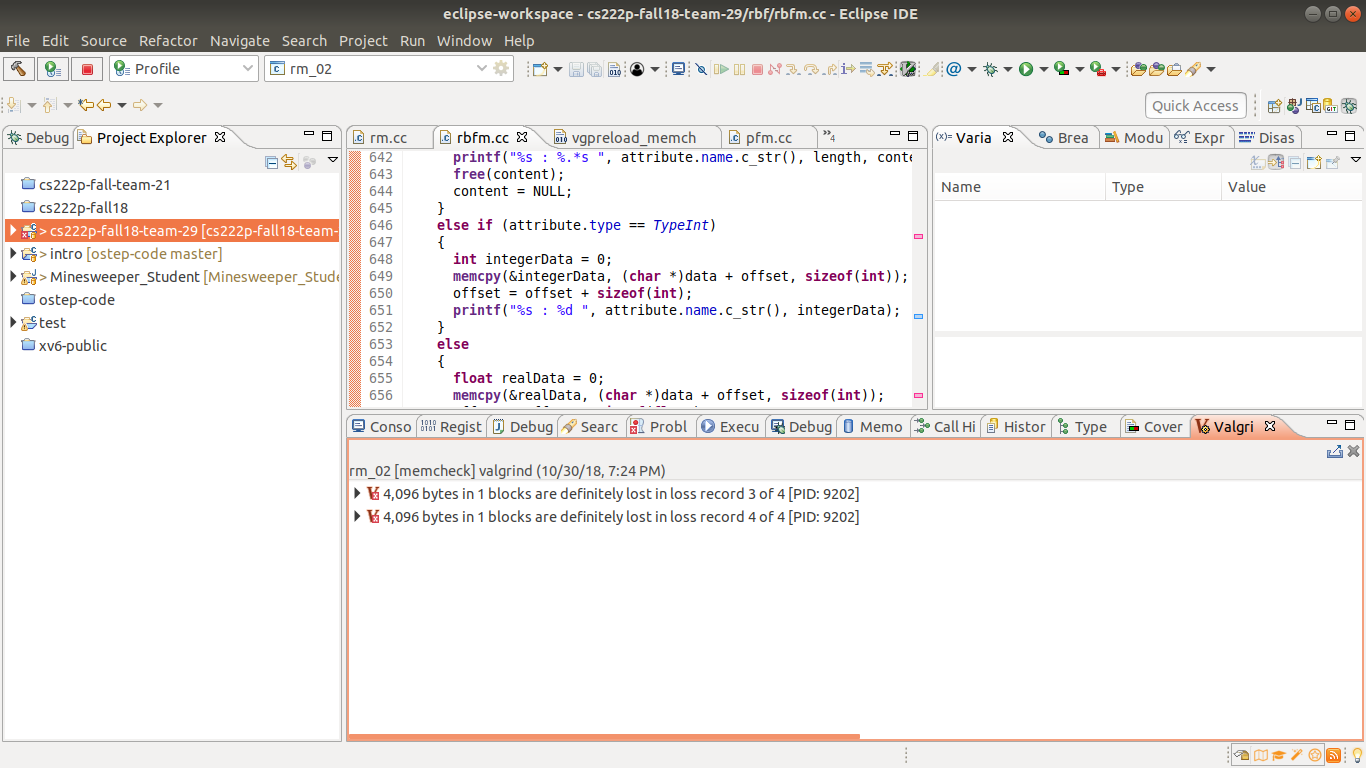Open the Project menu

point(363,41)
